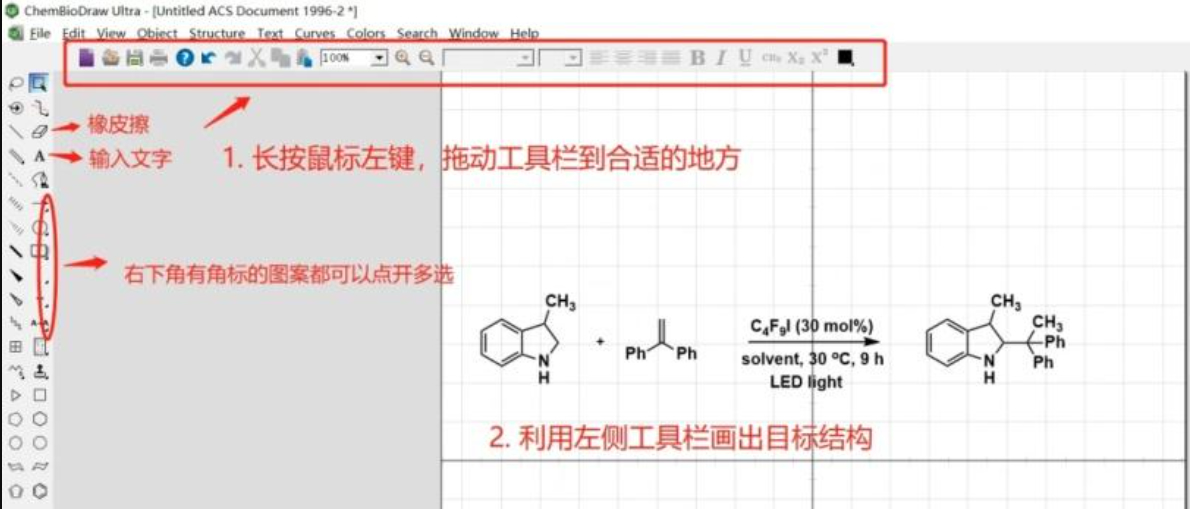Click the black color swatch in toolbar
The image size is (1190, 509).
pyautogui.click(x=845, y=58)
